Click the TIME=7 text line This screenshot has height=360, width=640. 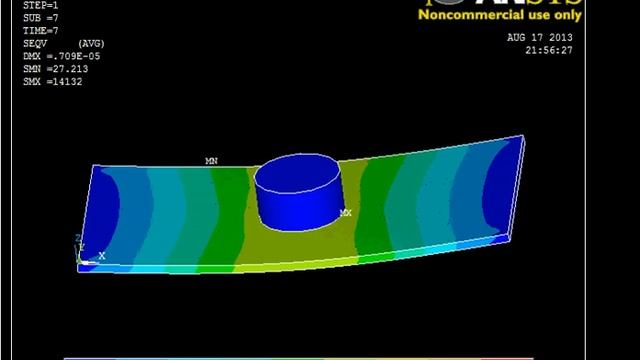[41, 31]
